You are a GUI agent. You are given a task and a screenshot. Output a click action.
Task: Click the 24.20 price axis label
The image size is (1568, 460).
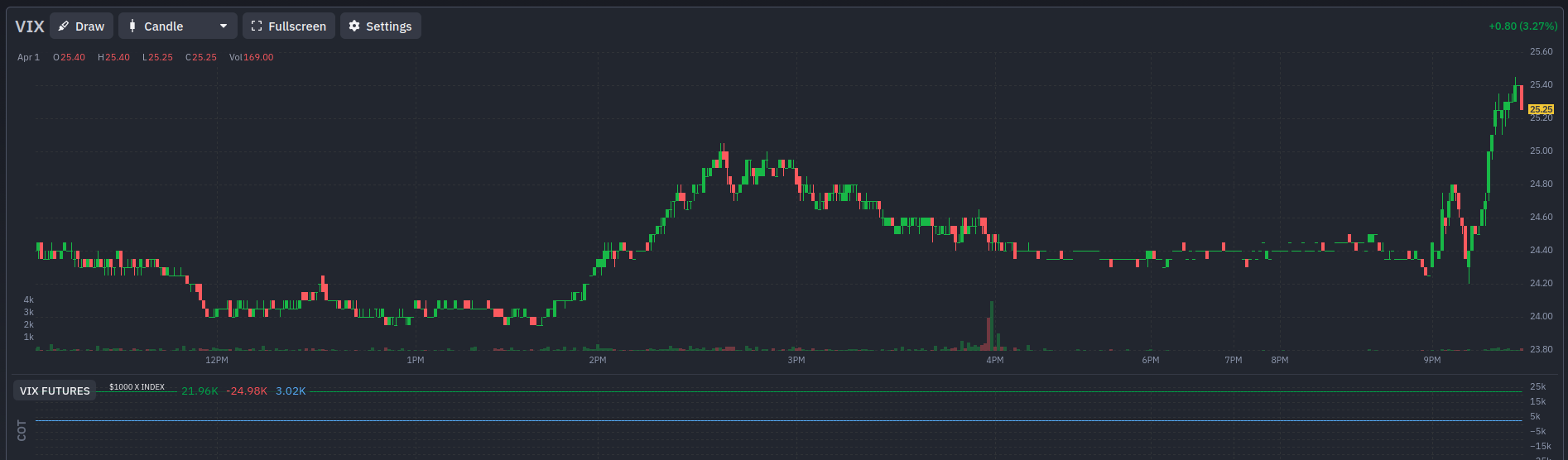coord(1542,283)
